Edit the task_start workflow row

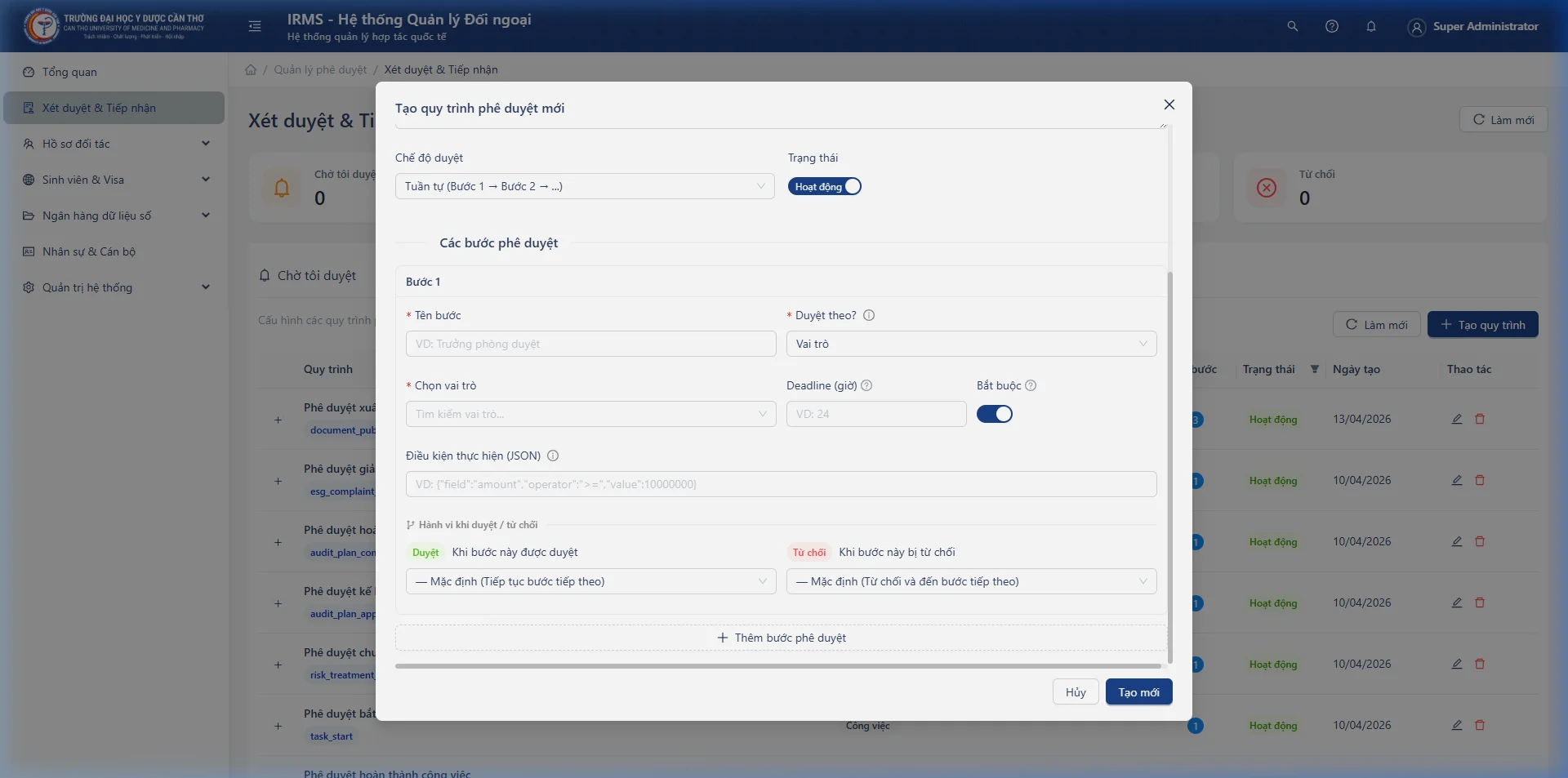1457,725
